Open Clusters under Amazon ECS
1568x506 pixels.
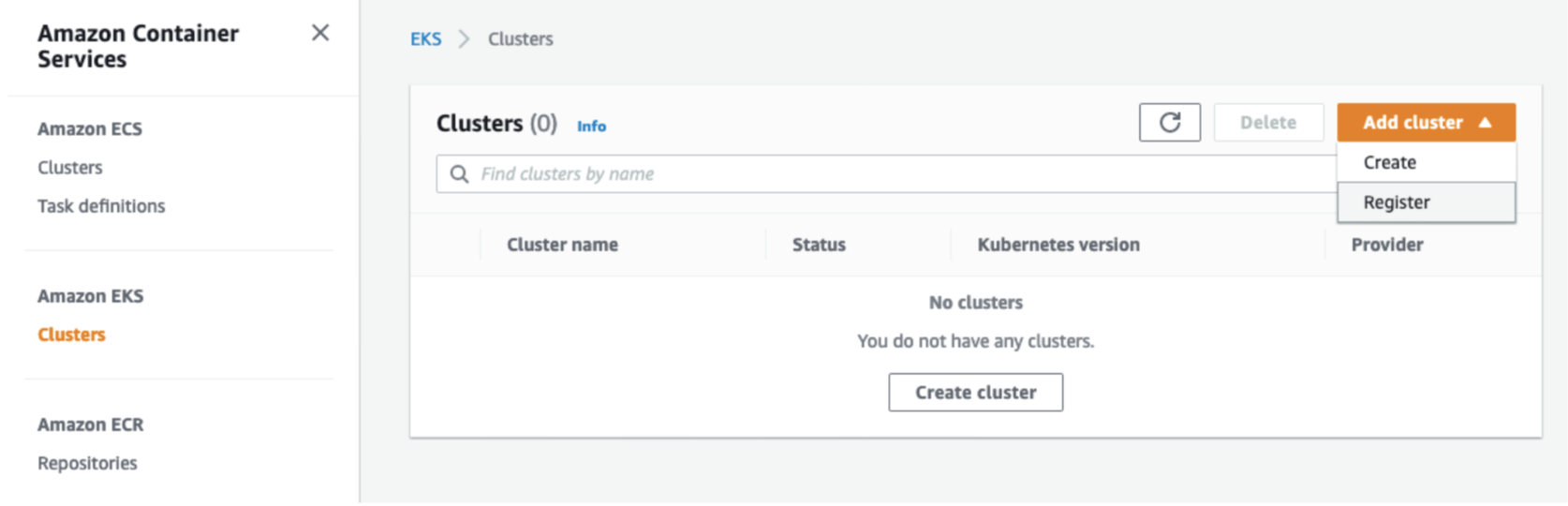pyautogui.click(x=70, y=168)
